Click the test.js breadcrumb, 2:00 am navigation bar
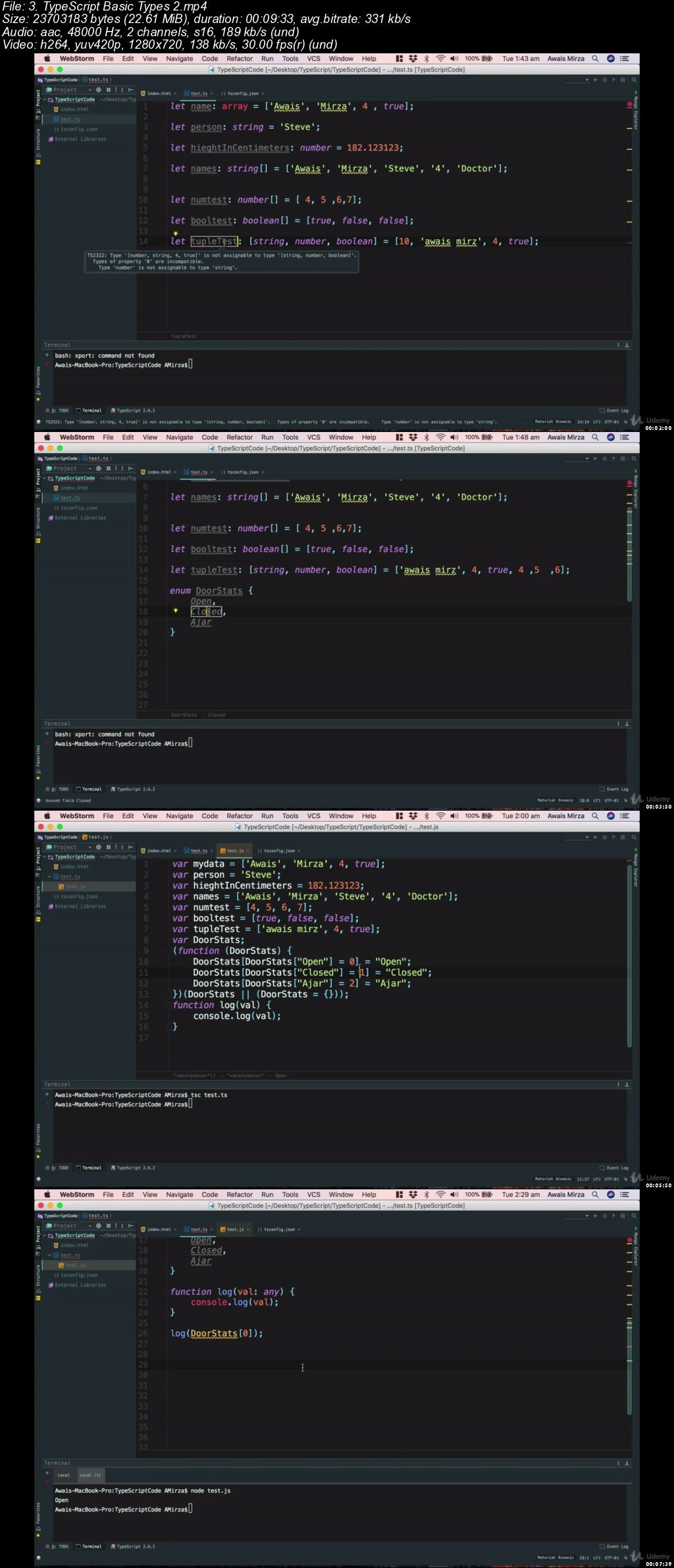674x1568 pixels. coord(96,837)
